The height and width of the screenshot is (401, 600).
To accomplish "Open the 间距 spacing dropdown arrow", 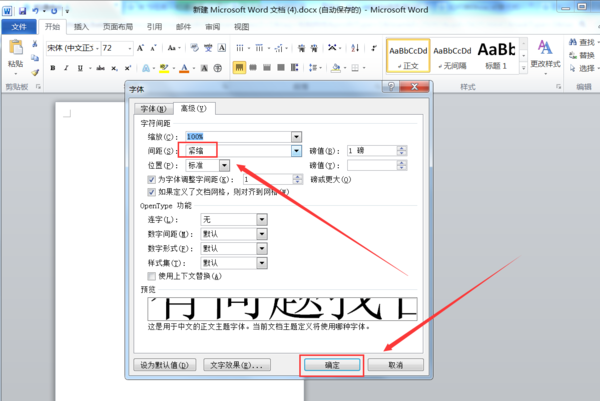I will 297,151.
